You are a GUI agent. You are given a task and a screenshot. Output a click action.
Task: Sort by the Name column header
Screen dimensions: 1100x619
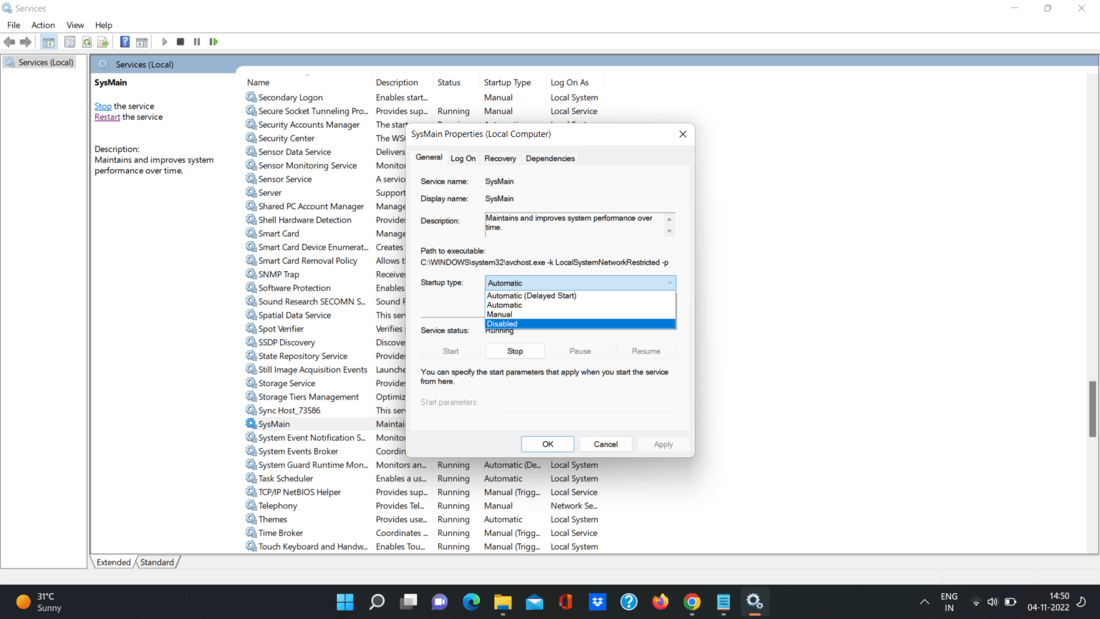(307, 82)
